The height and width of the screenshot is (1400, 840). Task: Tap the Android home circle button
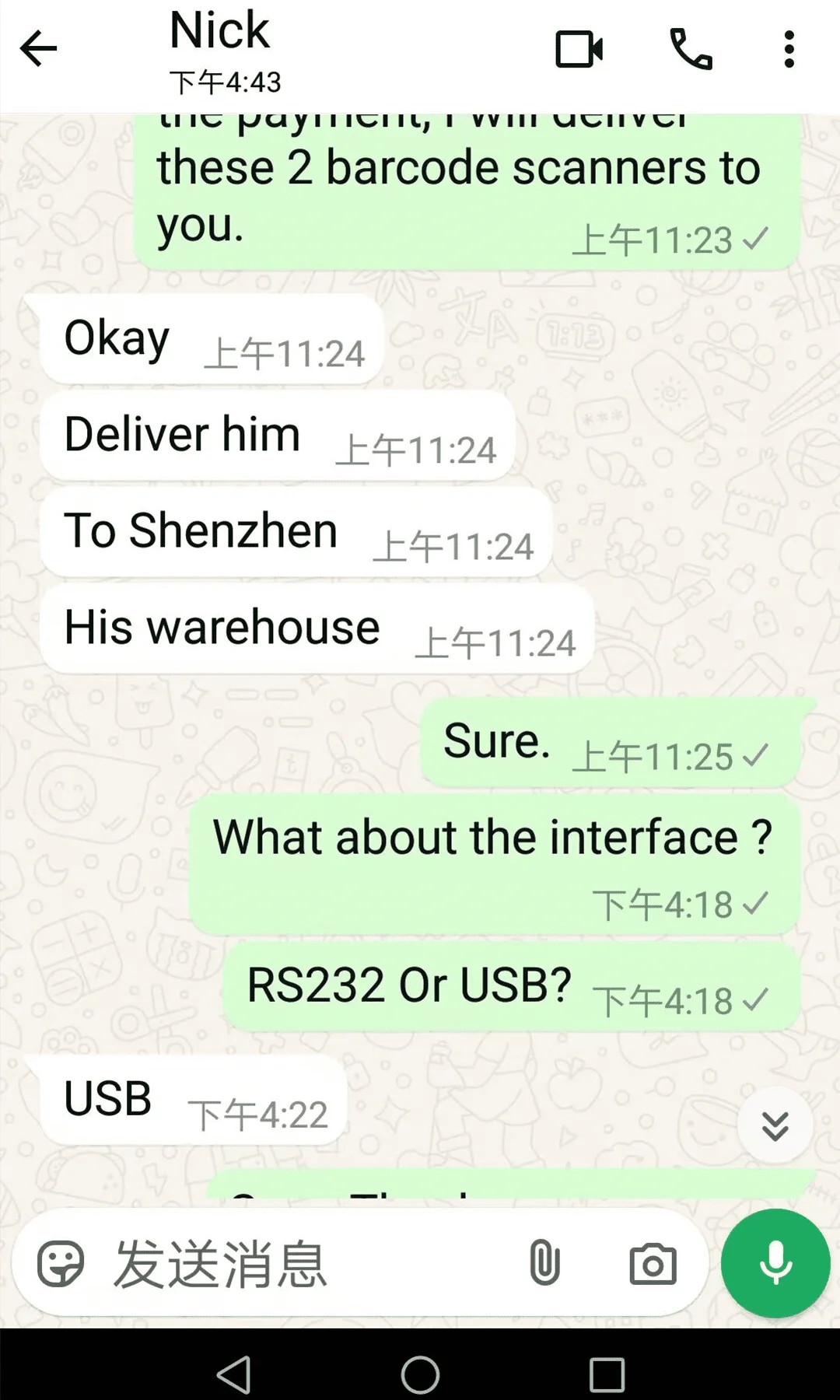(x=420, y=1374)
